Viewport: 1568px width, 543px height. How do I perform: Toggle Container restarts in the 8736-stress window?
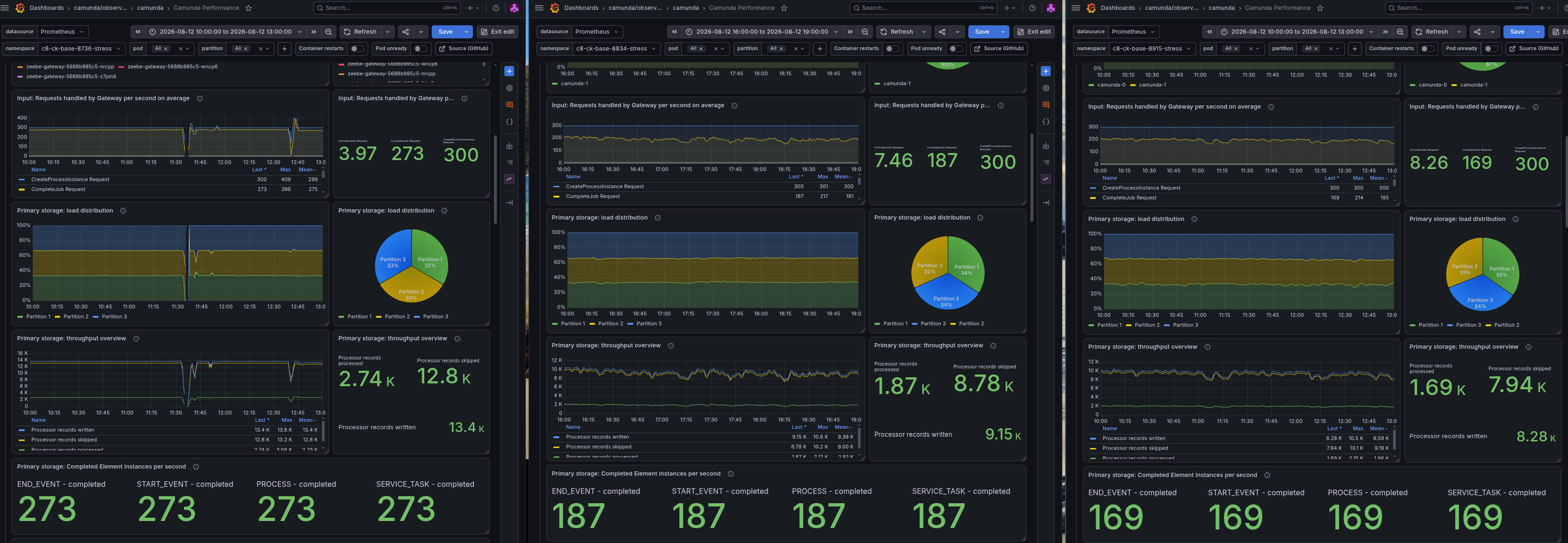(x=357, y=49)
